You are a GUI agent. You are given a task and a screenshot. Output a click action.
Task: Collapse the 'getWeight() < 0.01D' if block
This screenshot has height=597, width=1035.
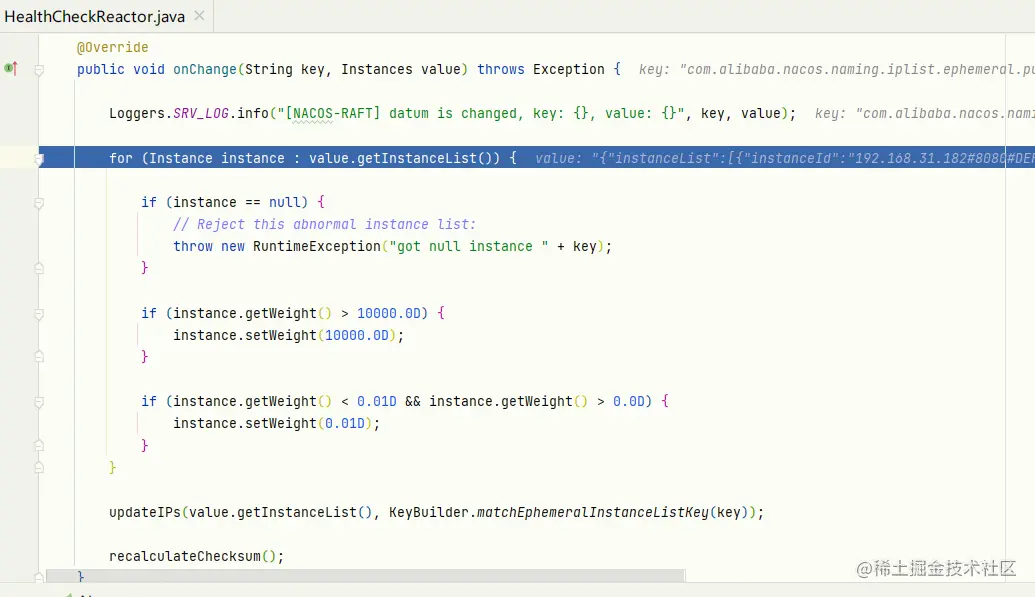[x=39, y=402]
